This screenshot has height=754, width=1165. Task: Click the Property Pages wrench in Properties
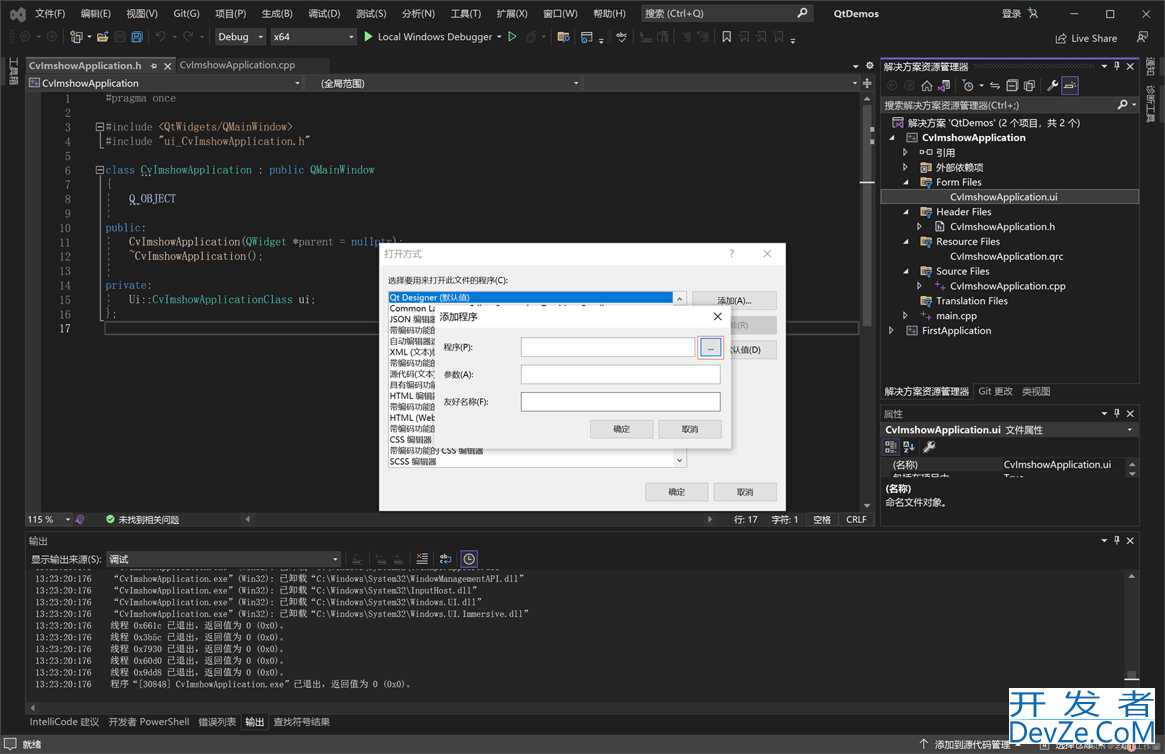pos(929,446)
